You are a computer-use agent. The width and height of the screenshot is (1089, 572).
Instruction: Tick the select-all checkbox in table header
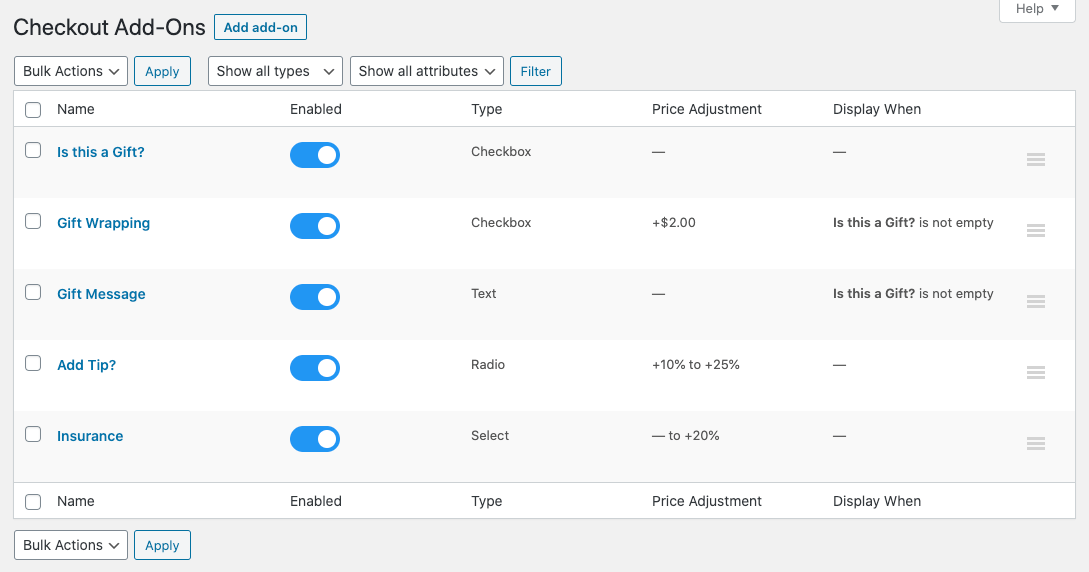[33, 110]
